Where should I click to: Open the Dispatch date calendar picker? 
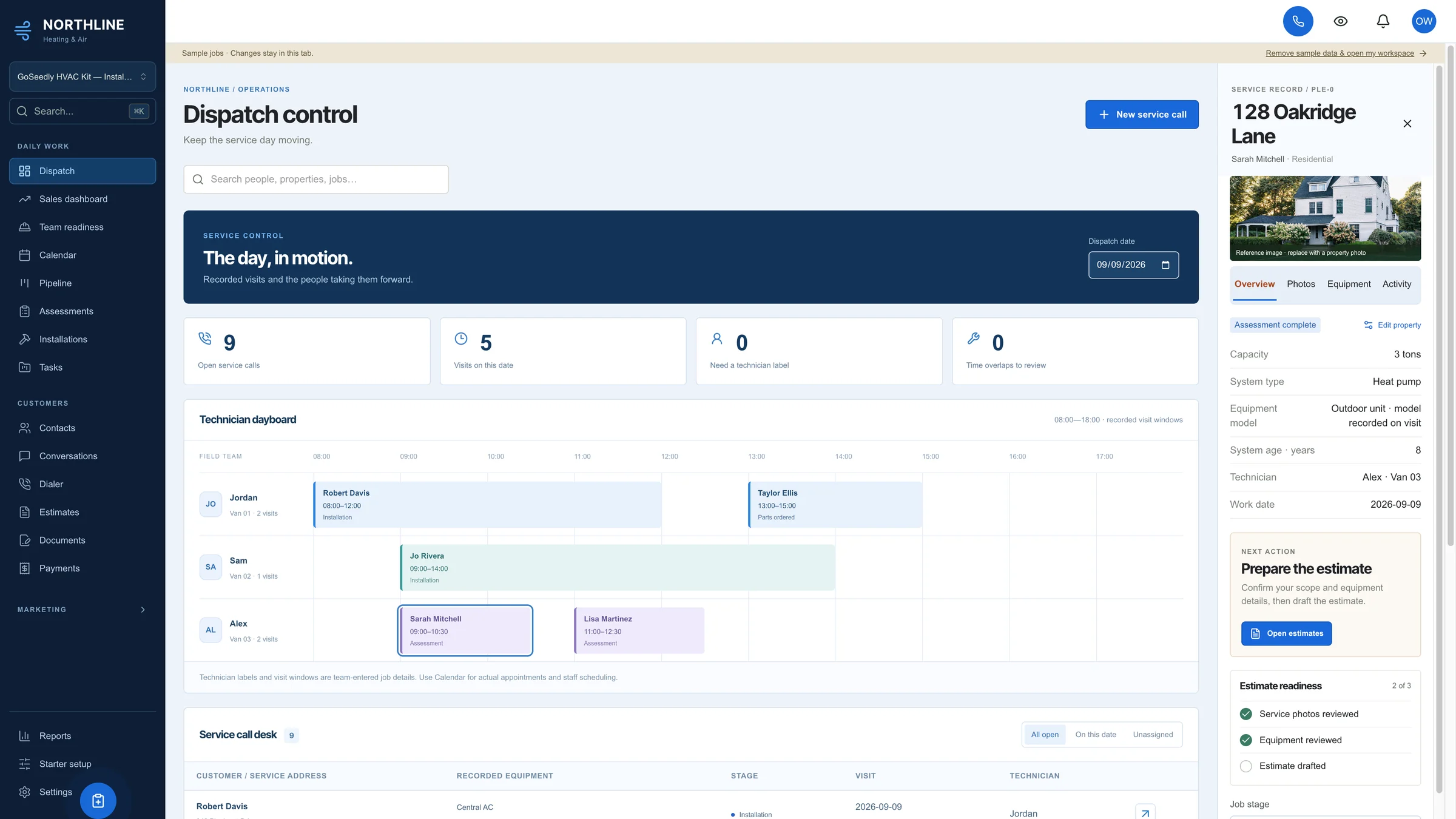pyautogui.click(x=1165, y=265)
